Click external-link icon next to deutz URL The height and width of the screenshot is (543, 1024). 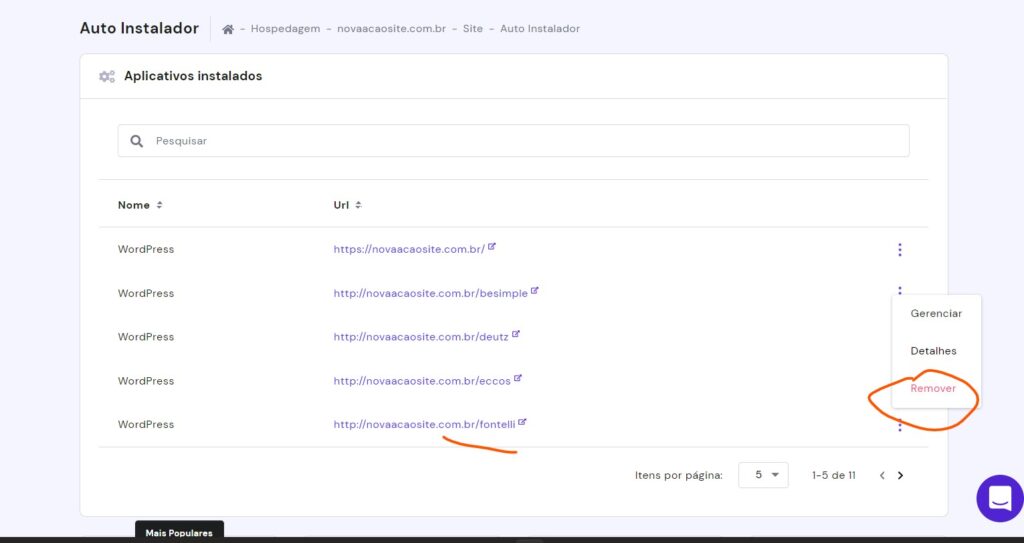coord(516,335)
